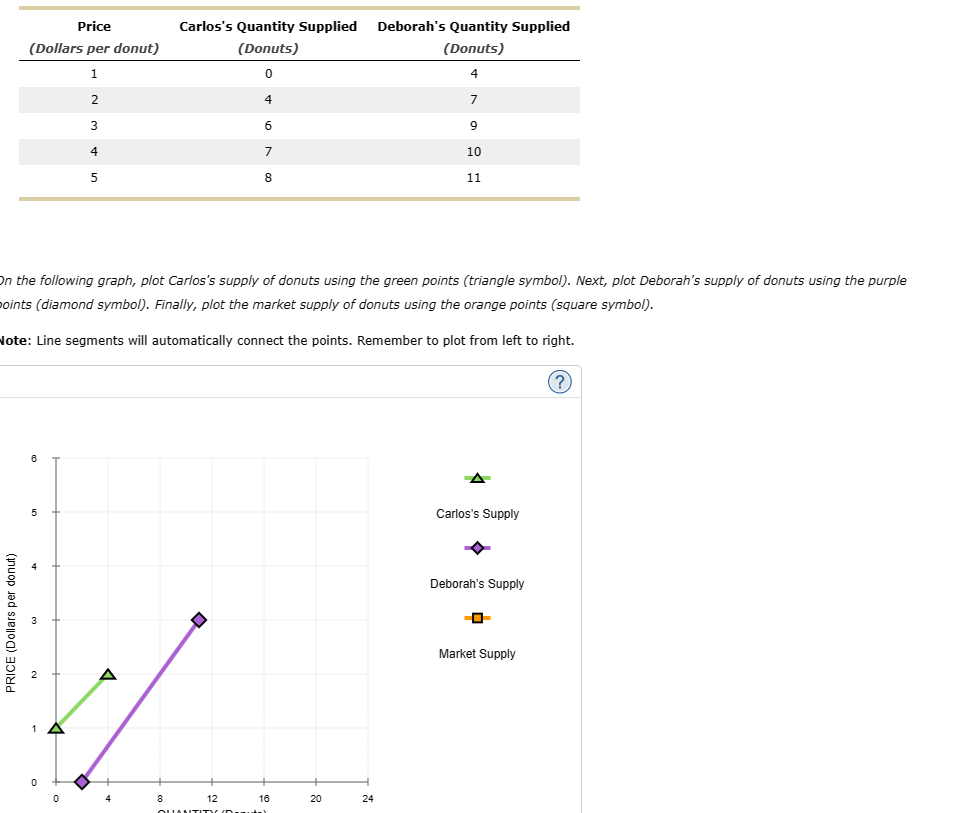Click the purple diamond point at price 0
954x813 pixels.
82,781
